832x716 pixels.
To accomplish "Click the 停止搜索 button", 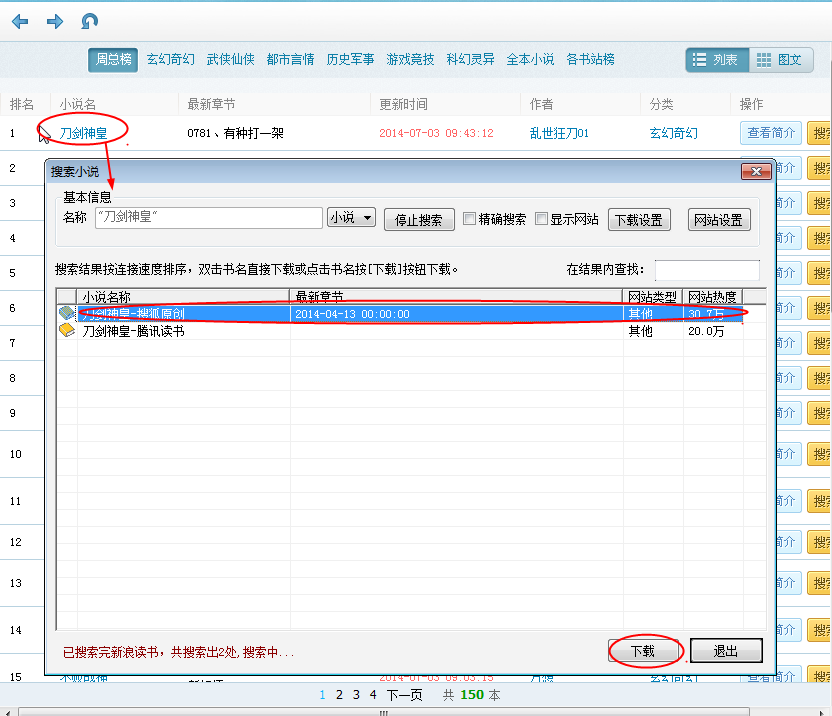I will tap(419, 220).
